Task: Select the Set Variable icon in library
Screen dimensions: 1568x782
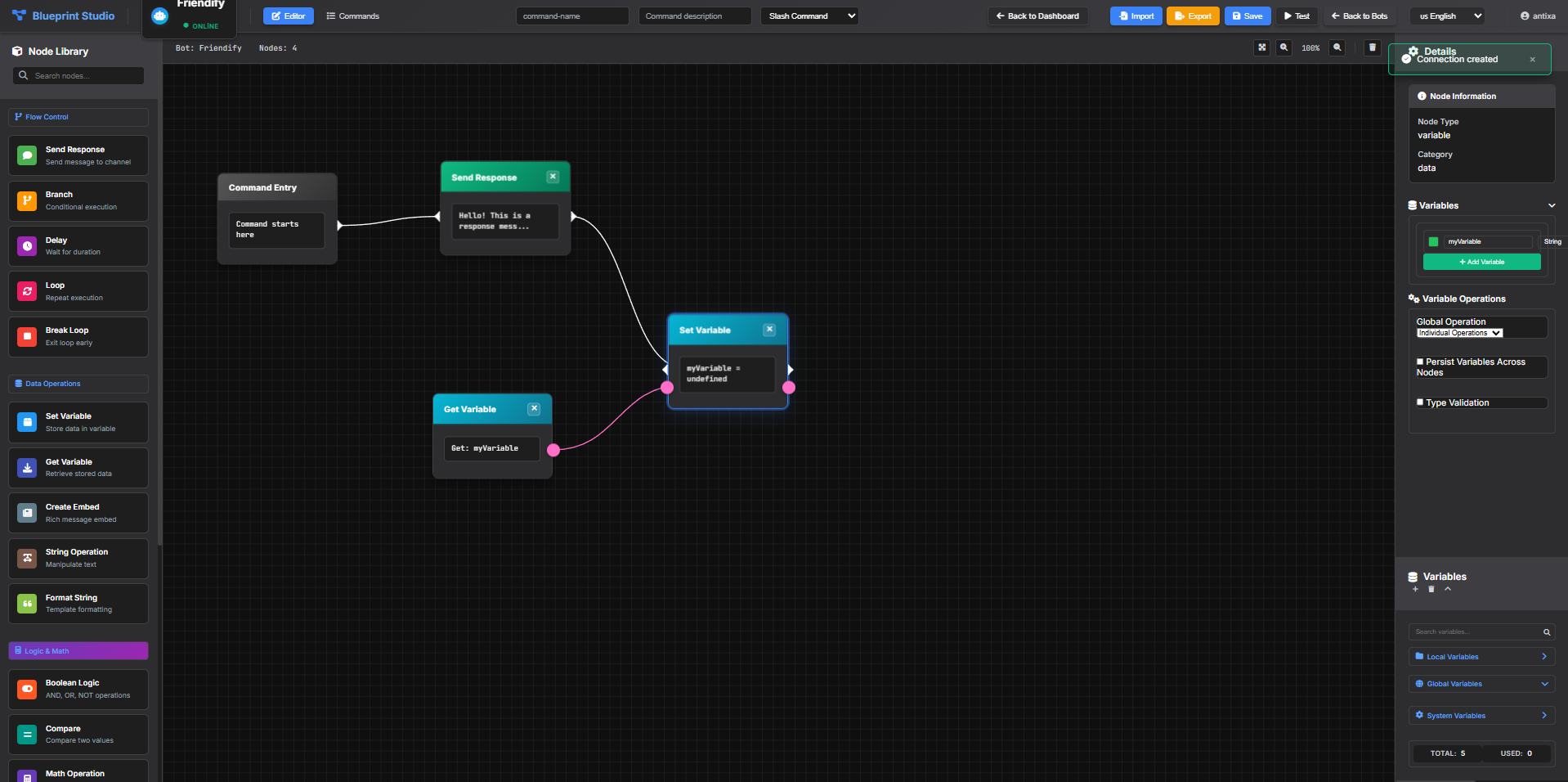Action: pos(27,422)
